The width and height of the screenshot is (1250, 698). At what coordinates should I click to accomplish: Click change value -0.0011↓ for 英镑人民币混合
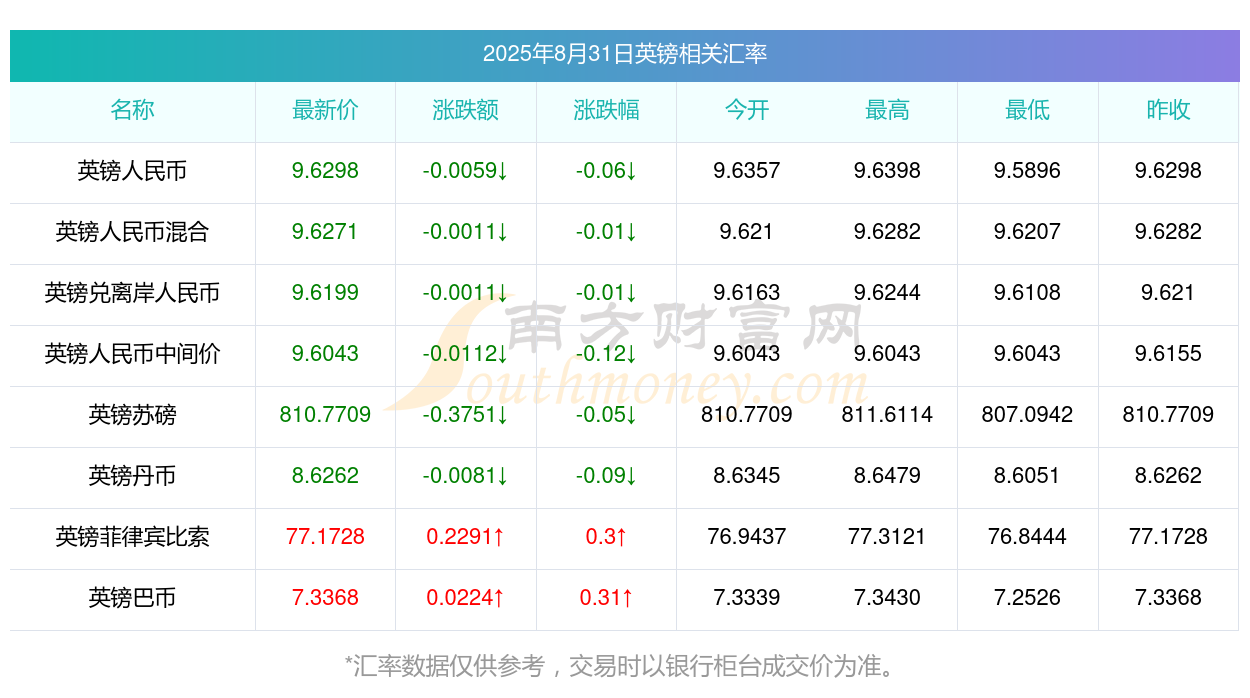[x=465, y=232]
